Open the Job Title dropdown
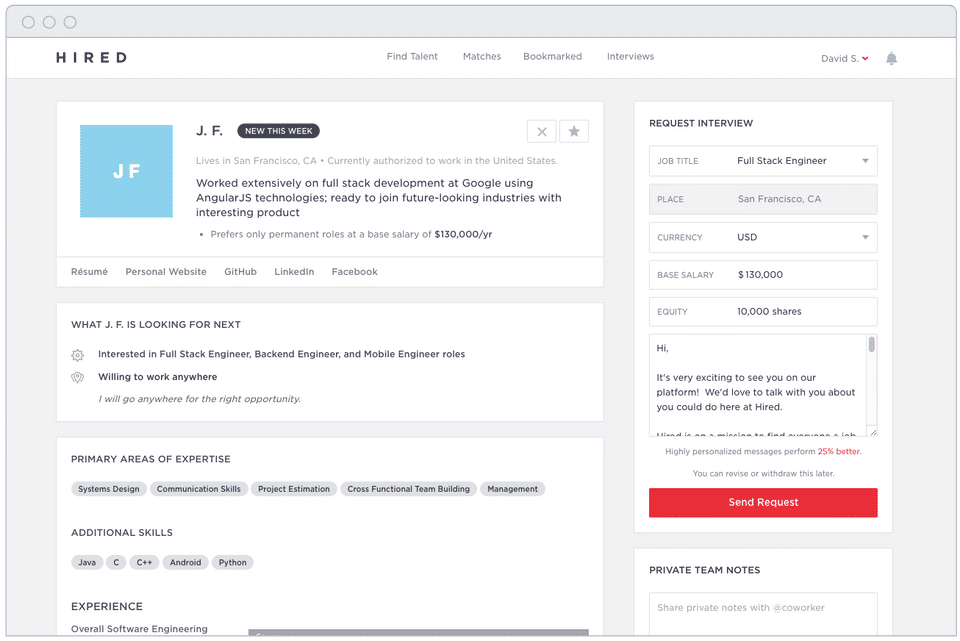This screenshot has width=960, height=641. (x=763, y=161)
